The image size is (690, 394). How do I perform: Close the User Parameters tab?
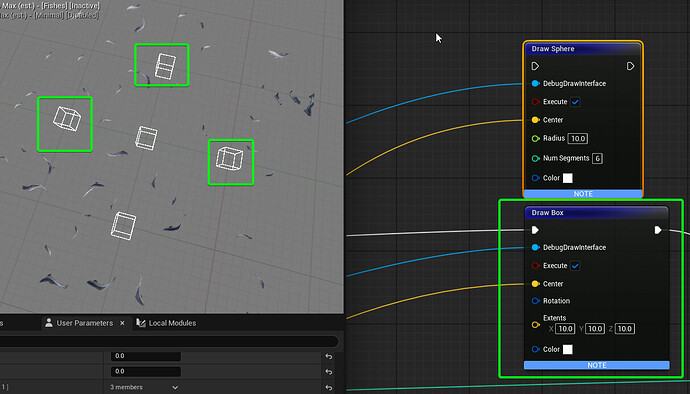(122, 323)
